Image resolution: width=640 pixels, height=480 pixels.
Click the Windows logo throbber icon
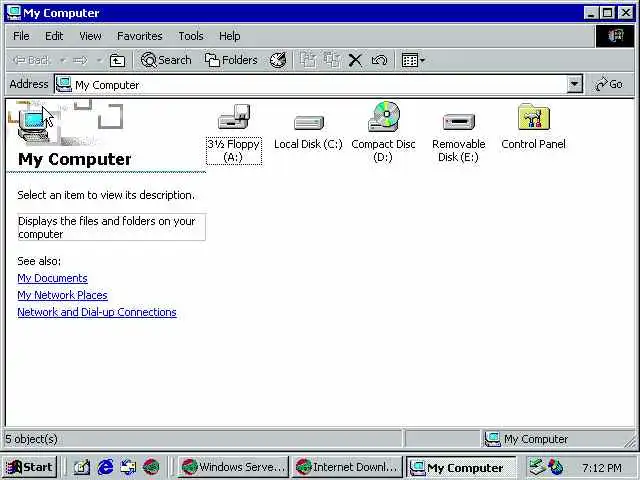(x=616, y=36)
